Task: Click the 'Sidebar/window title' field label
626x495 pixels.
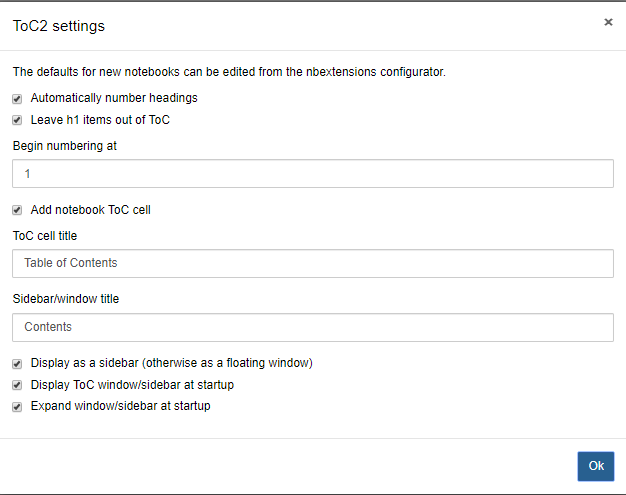Action: pyautogui.click(x=66, y=299)
